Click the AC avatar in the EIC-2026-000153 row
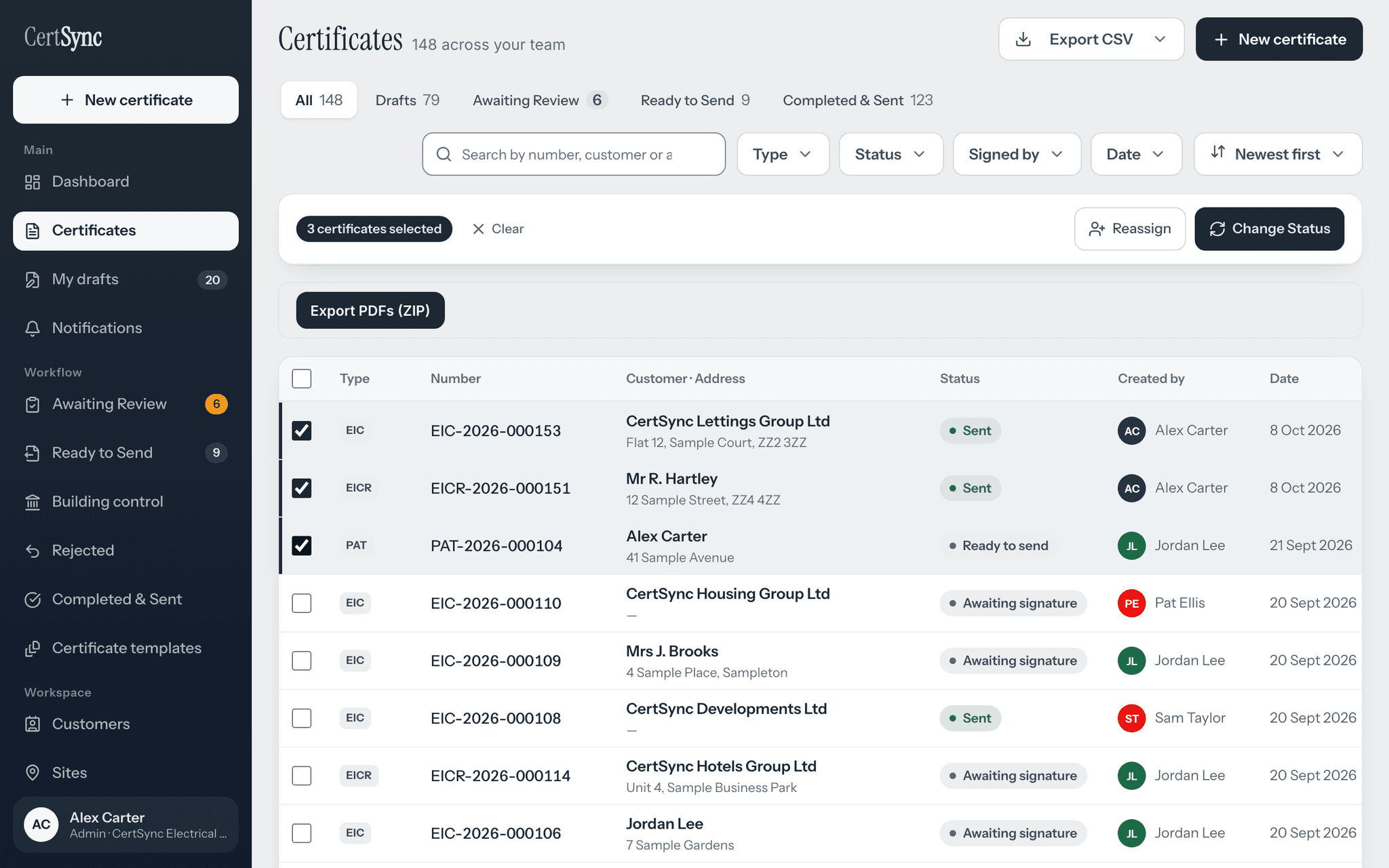The height and width of the screenshot is (868, 1389). click(x=1132, y=431)
